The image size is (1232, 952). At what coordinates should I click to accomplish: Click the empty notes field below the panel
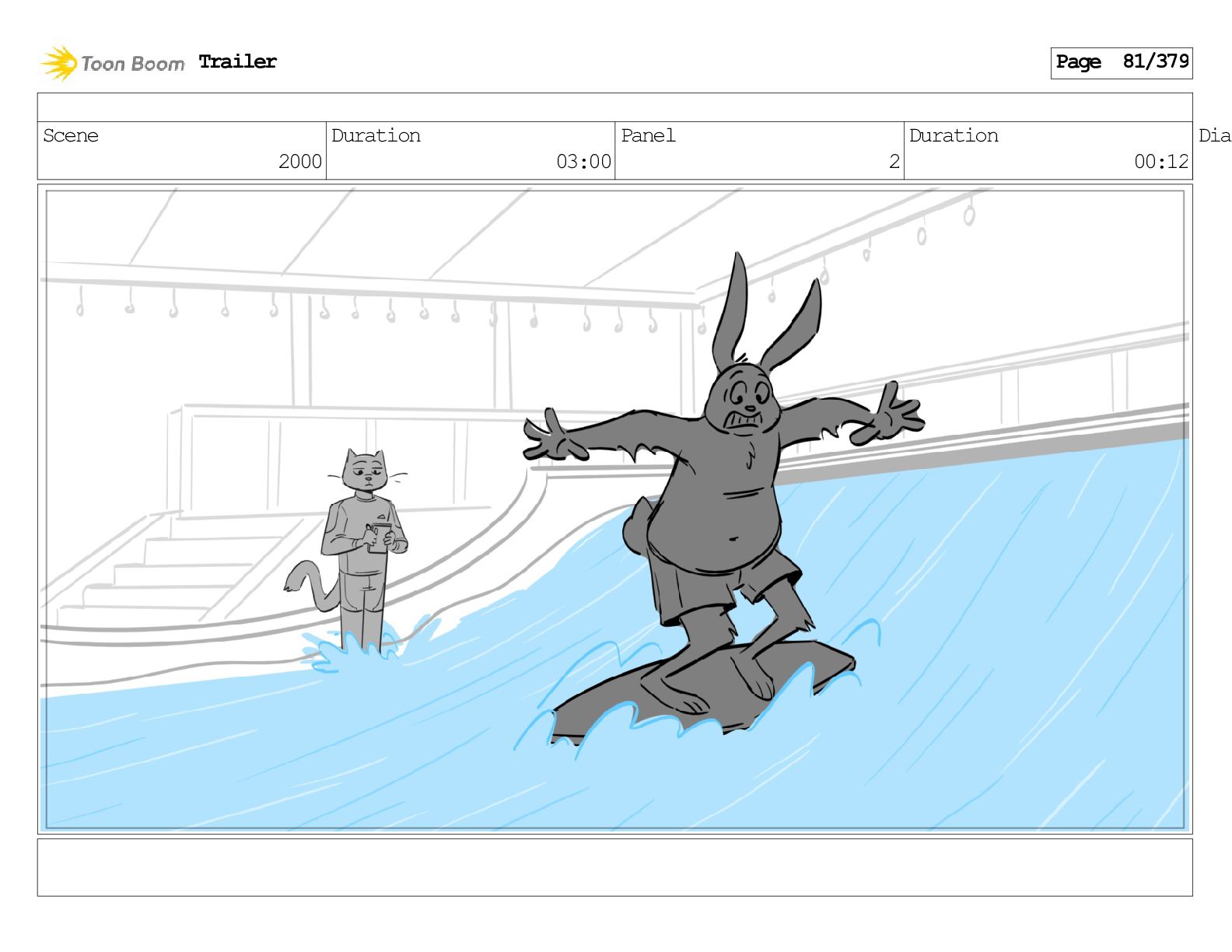614,867
